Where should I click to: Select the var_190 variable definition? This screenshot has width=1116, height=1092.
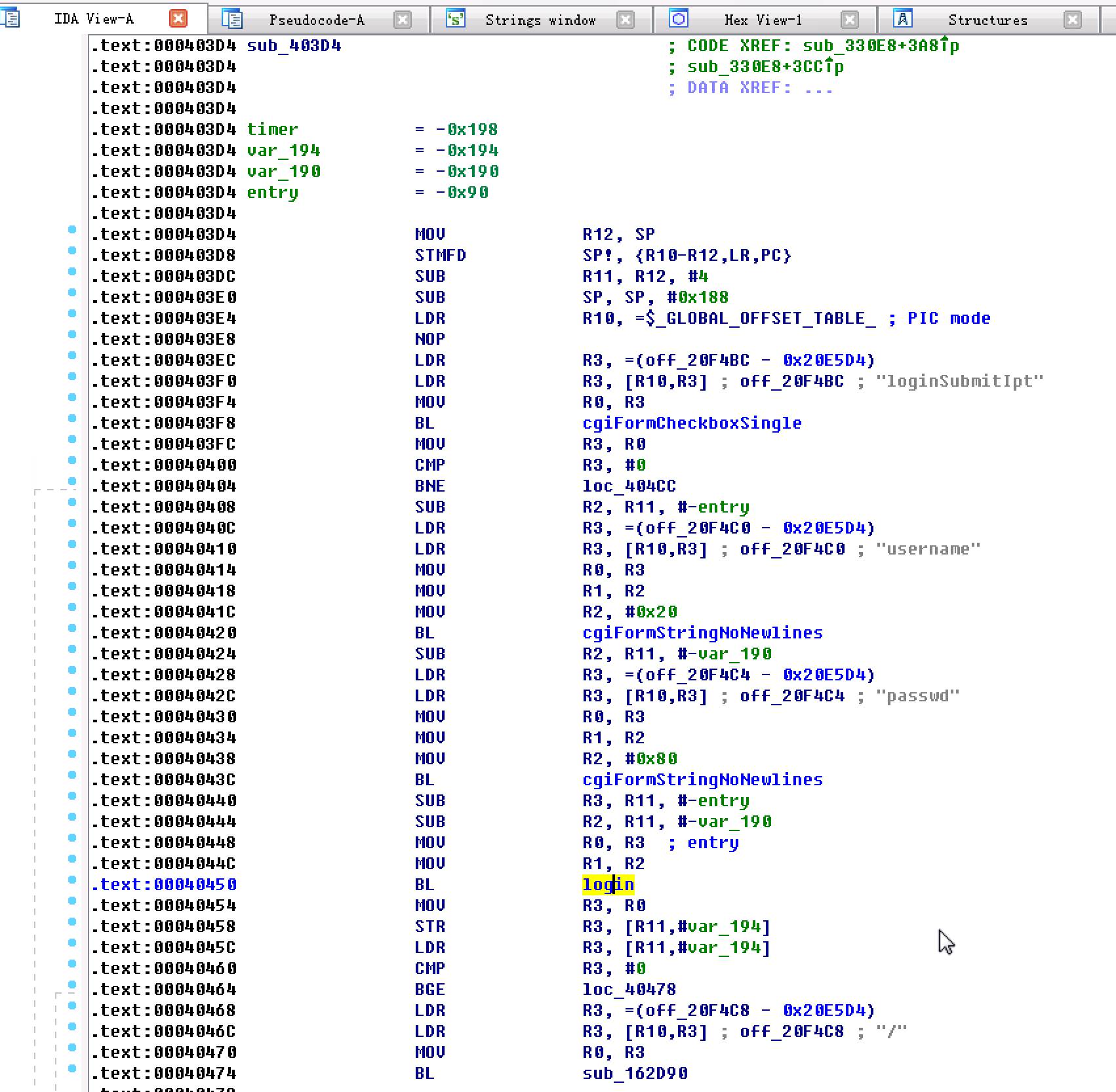[283, 171]
